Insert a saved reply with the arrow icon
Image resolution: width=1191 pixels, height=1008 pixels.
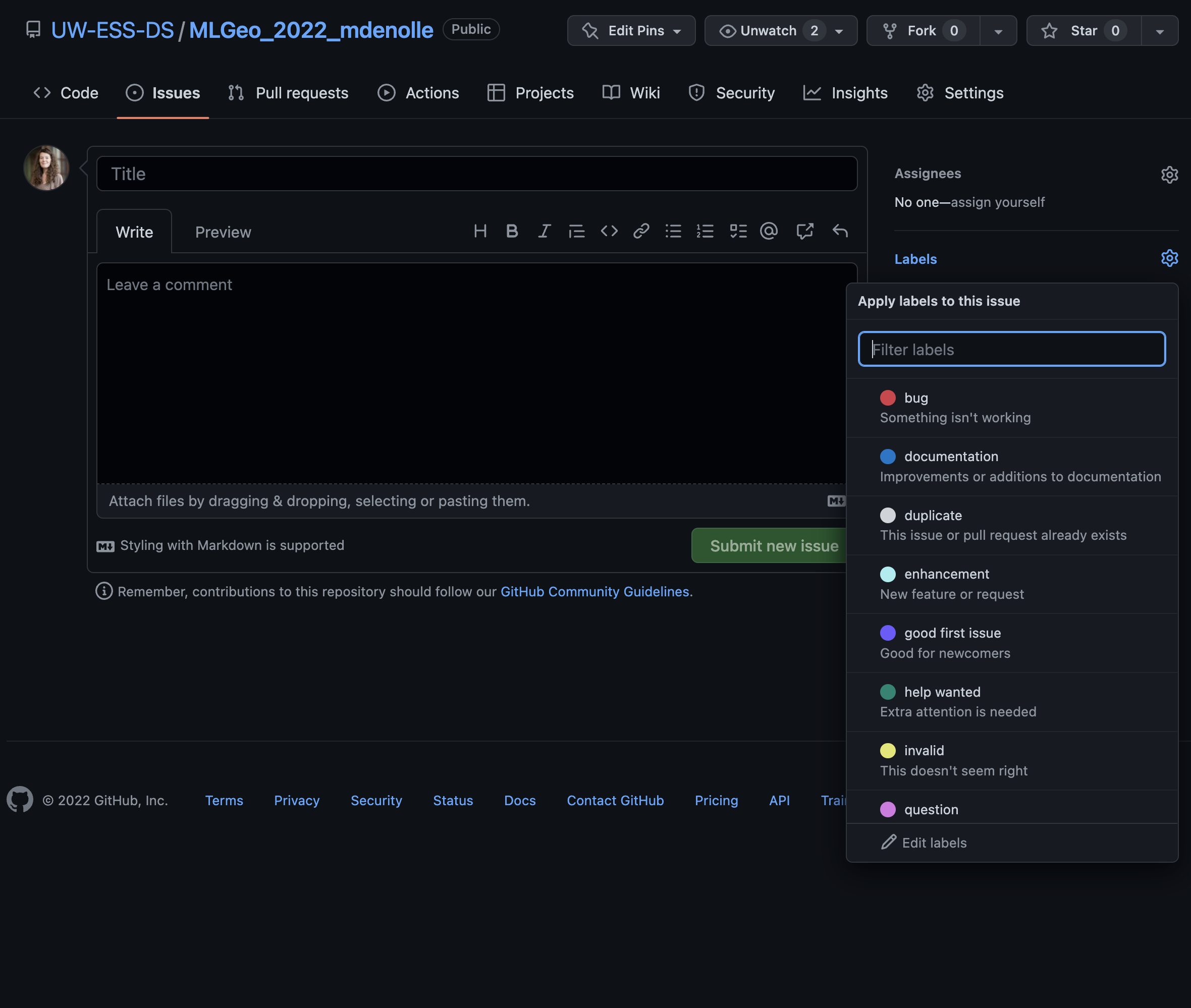(840, 231)
